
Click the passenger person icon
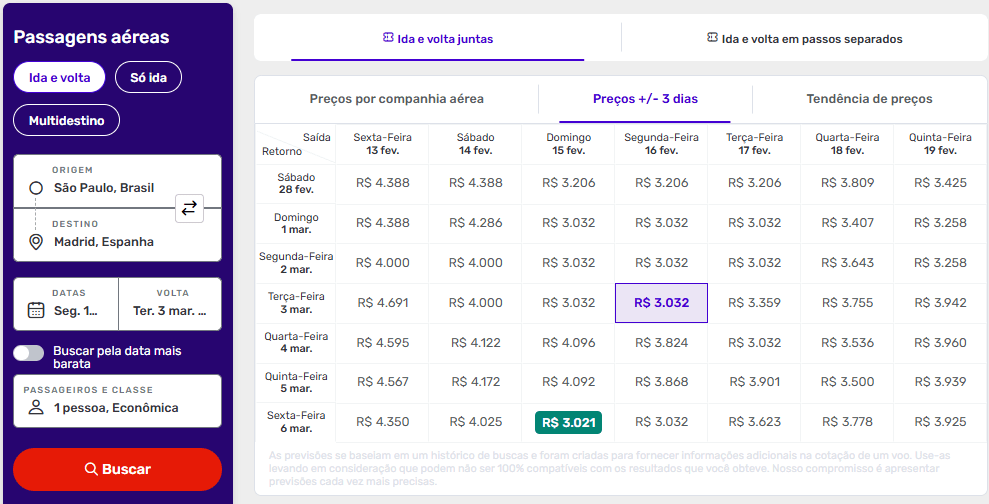click(36, 408)
